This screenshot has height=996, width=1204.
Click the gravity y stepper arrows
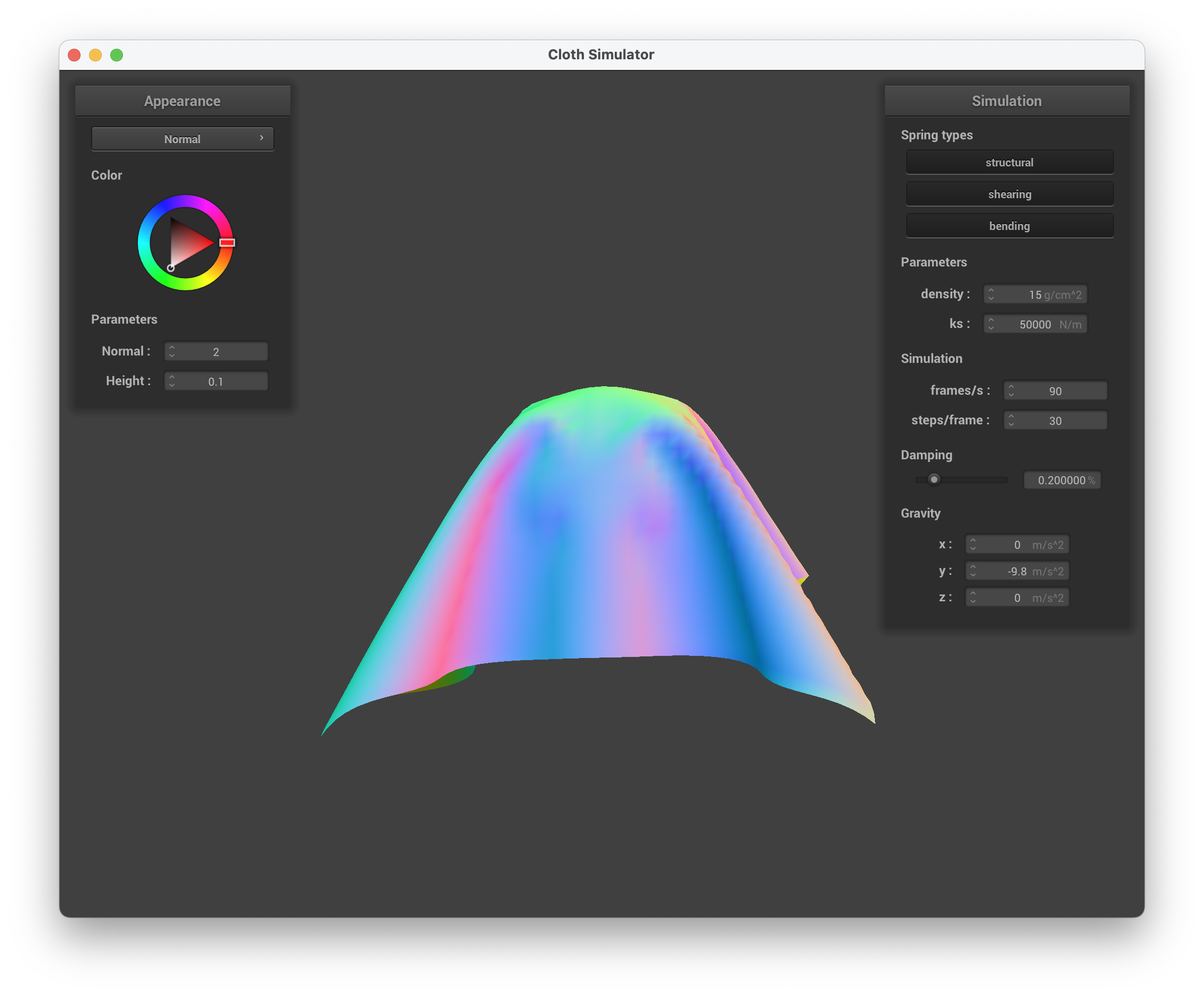[x=972, y=571]
